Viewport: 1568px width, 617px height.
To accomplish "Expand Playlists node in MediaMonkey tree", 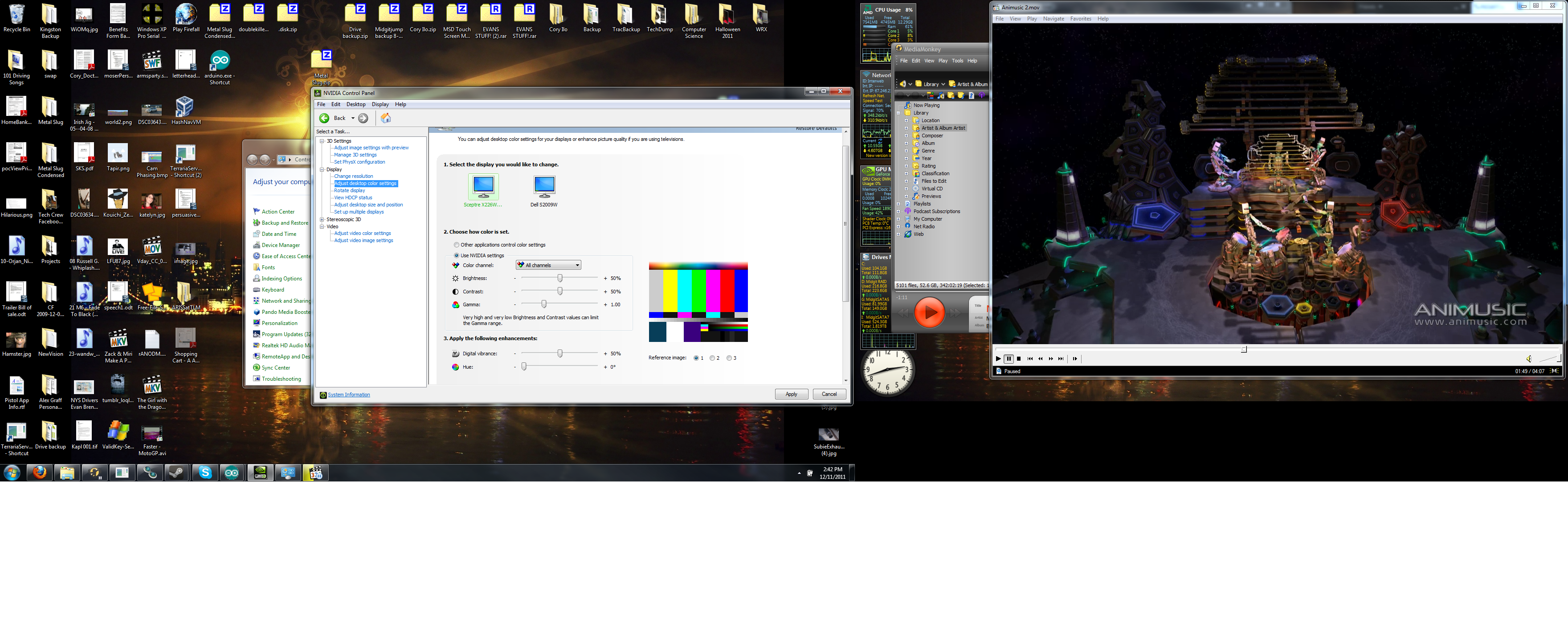I will 898,204.
